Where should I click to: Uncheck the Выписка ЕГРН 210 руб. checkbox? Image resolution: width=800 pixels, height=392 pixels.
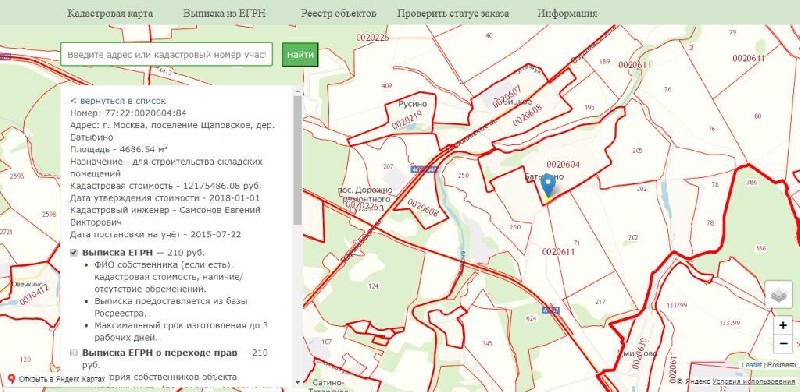[74, 252]
